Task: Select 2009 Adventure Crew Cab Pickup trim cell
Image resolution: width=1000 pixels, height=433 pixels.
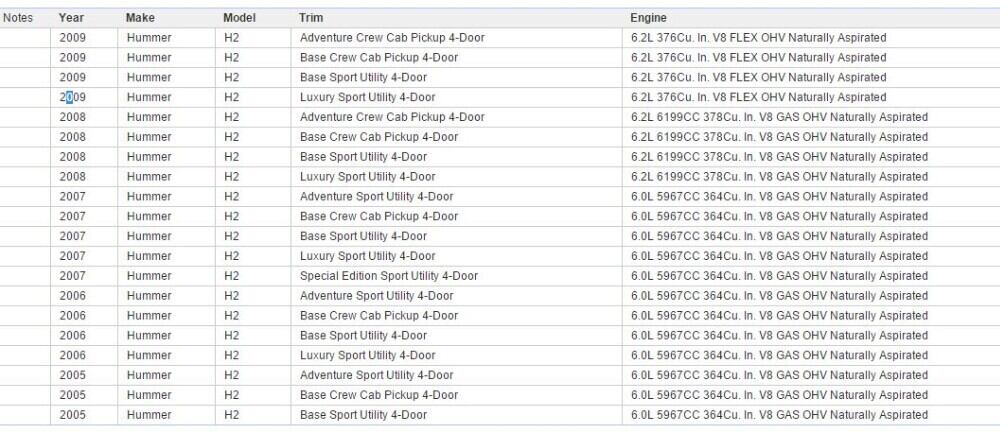Action: [x=392, y=38]
